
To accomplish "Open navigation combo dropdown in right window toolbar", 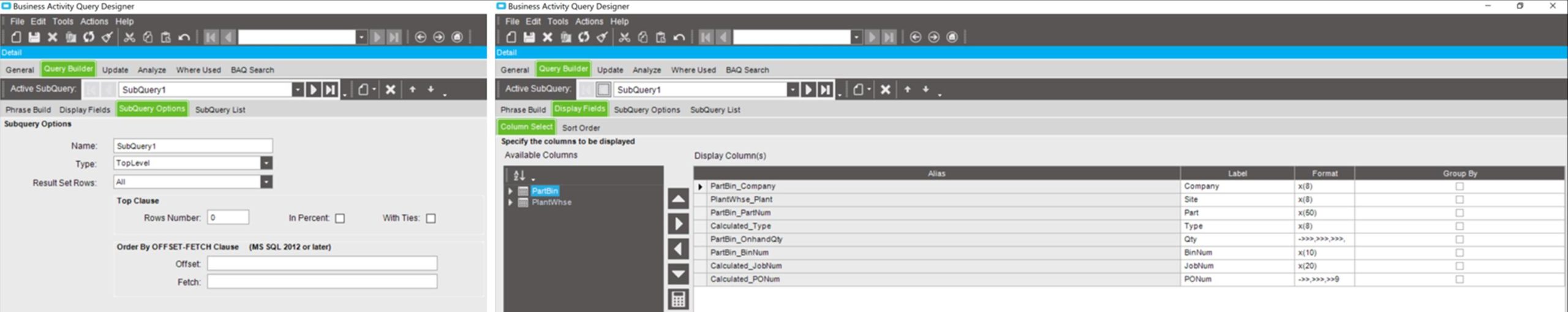I will 856,37.
